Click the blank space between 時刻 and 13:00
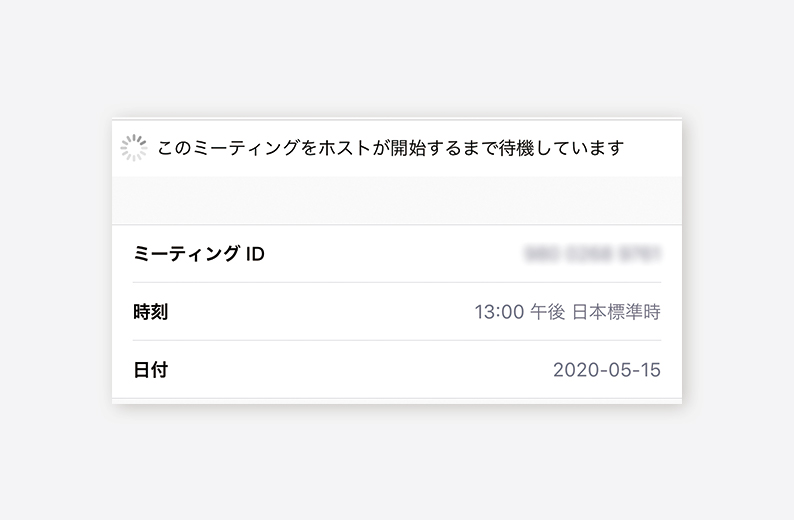This screenshot has width=794, height=520. point(321,312)
